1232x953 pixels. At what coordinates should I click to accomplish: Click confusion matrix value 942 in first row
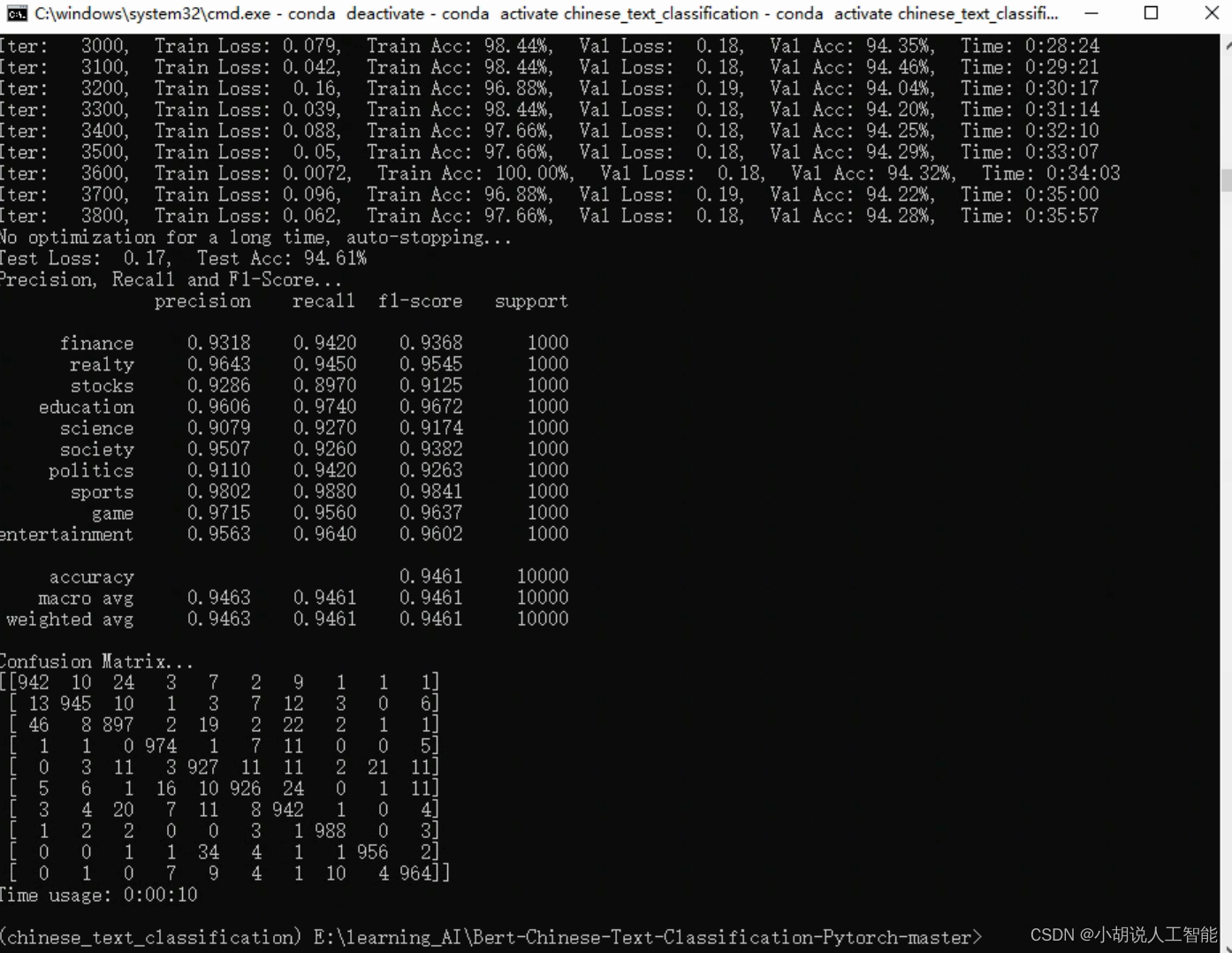coord(33,682)
